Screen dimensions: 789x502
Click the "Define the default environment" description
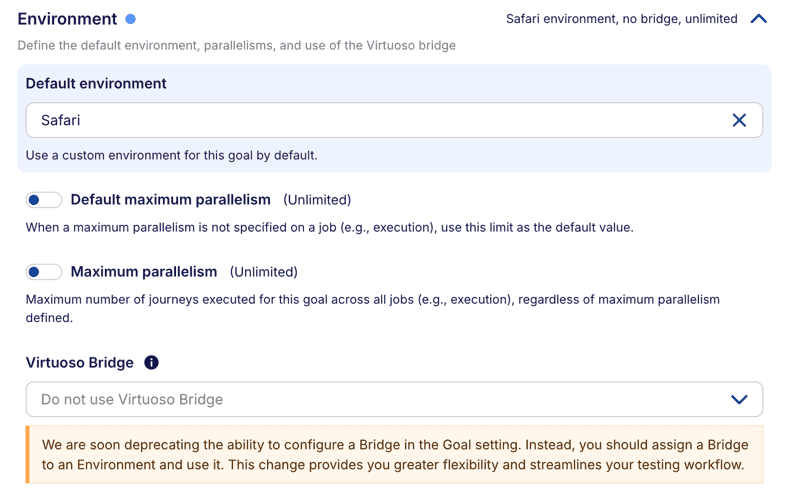pos(236,46)
